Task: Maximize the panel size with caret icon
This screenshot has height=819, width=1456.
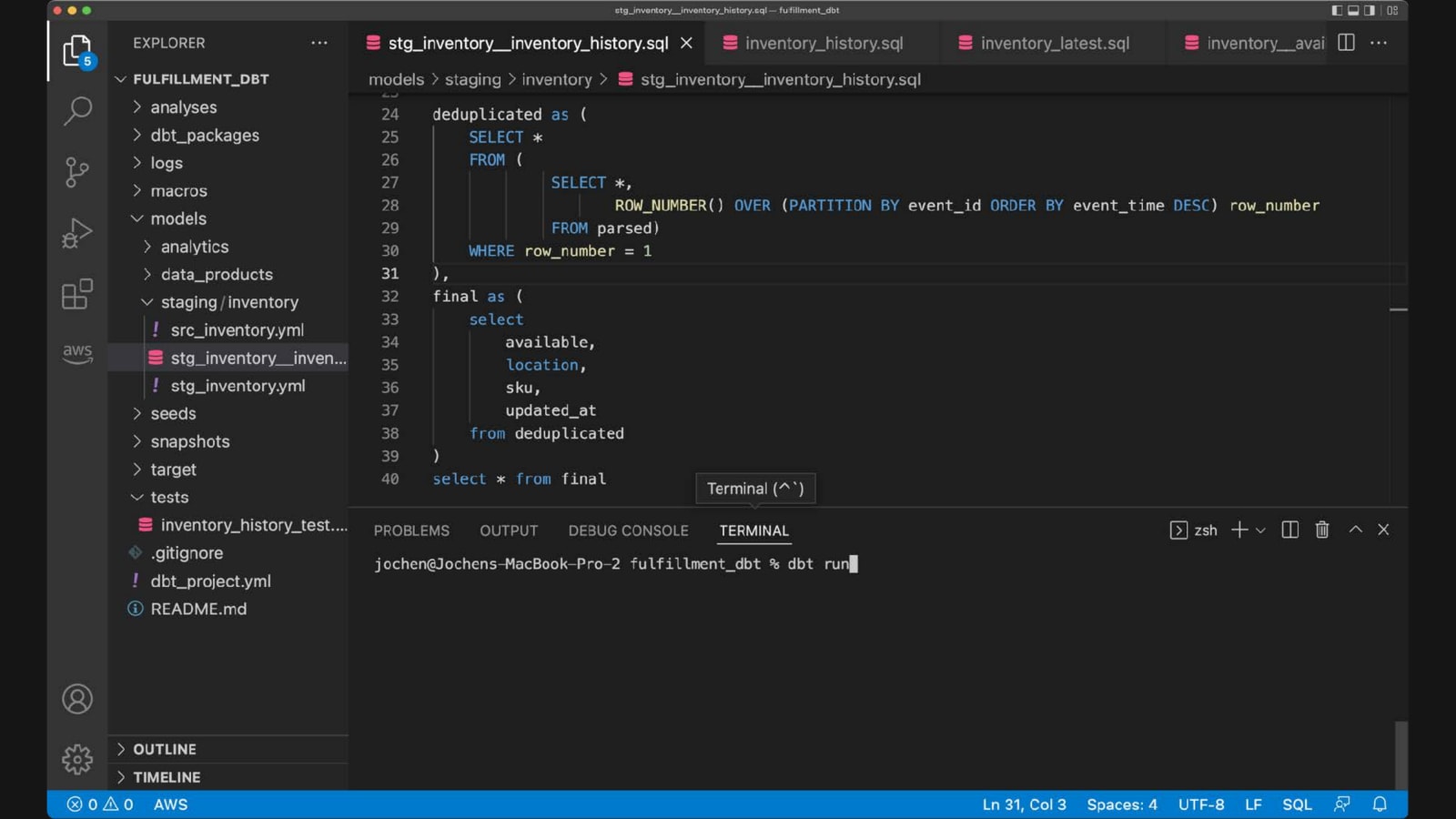Action: tap(1355, 529)
